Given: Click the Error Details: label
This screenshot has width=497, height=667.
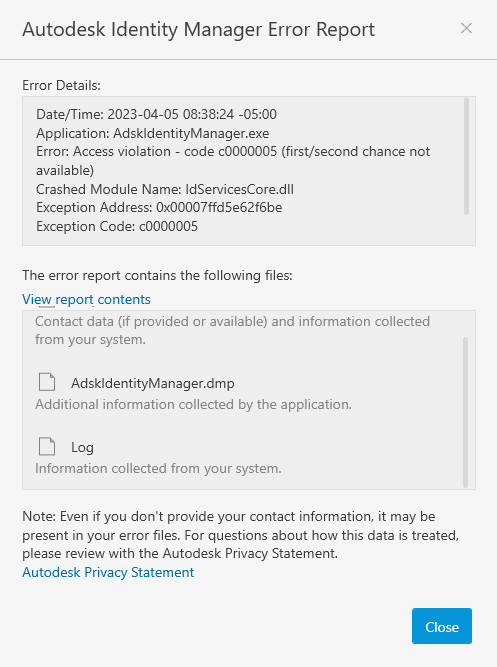Looking at the screenshot, I should [x=61, y=86].
